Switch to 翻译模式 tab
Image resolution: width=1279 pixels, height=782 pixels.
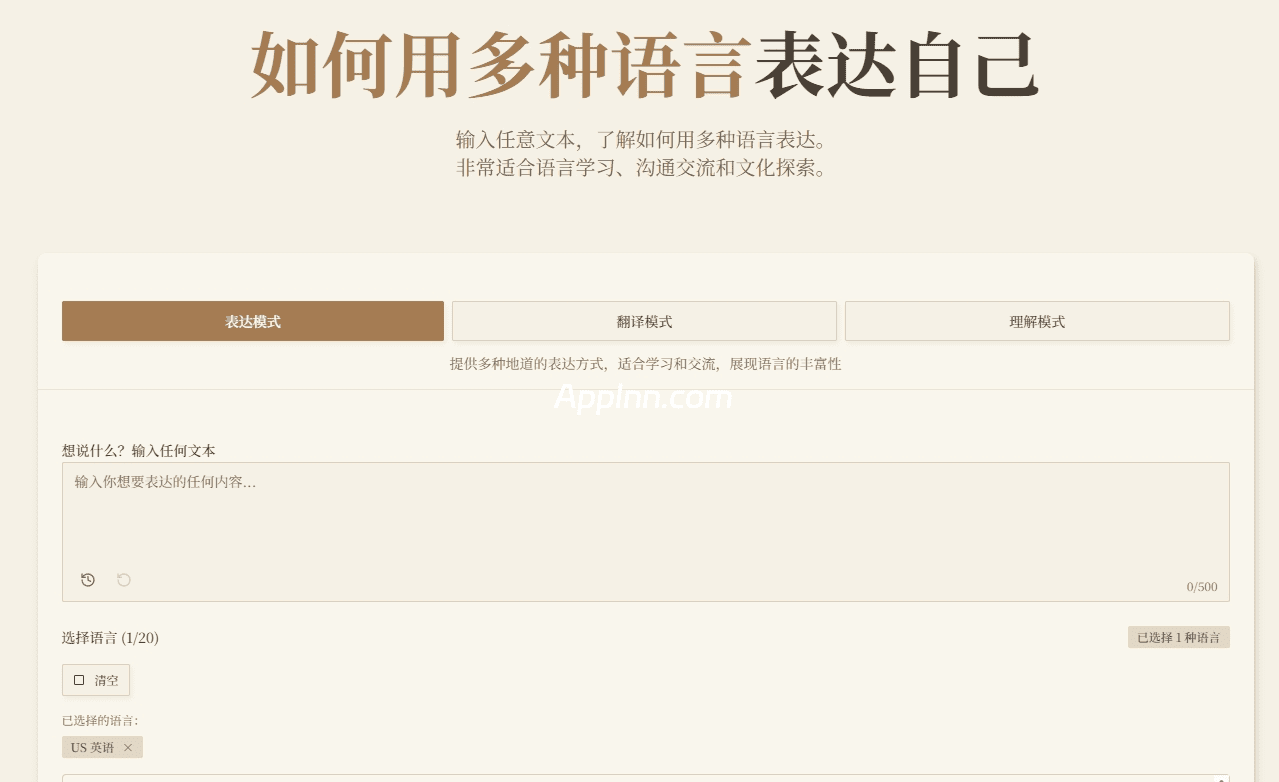pyautogui.click(x=644, y=321)
